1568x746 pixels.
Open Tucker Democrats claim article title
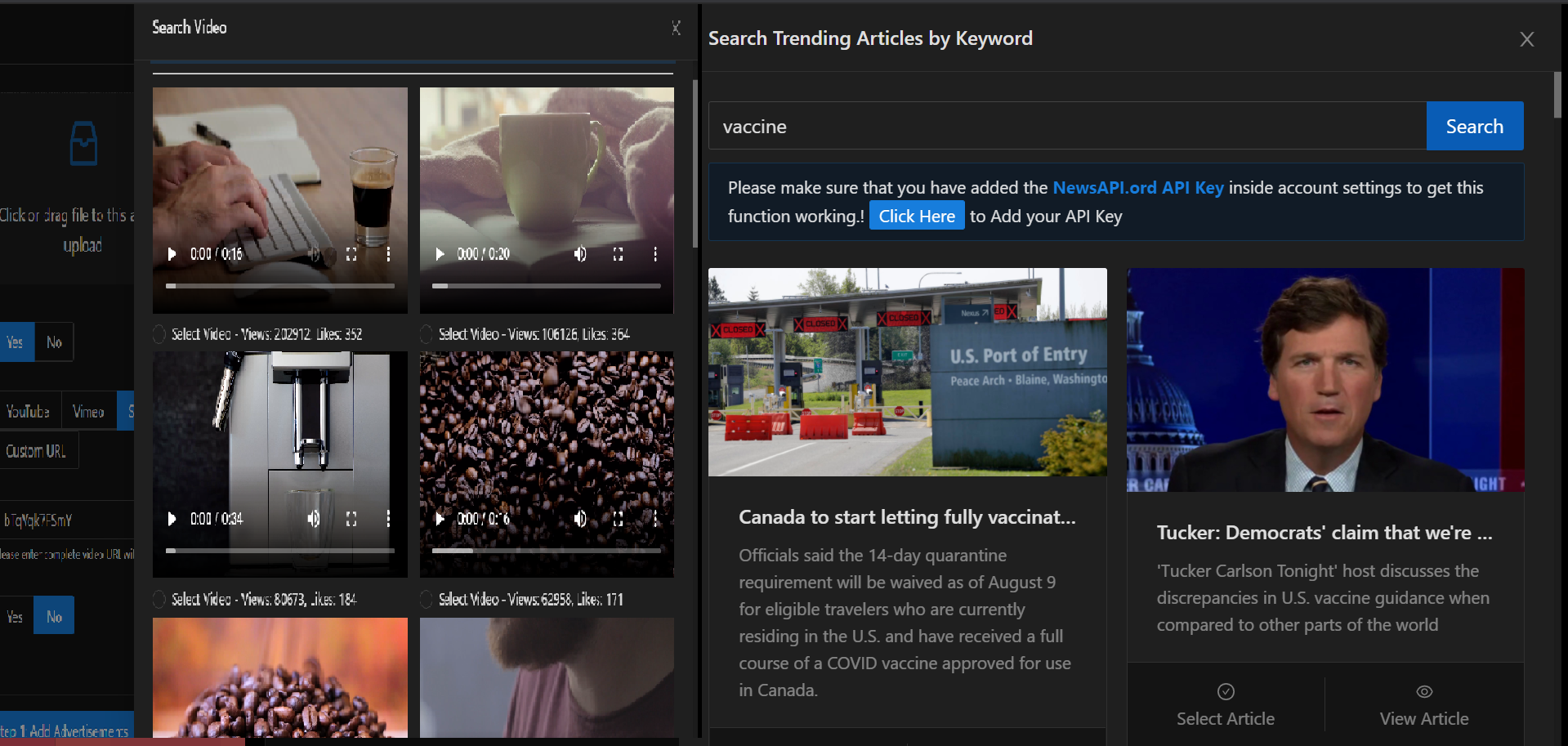pyautogui.click(x=1325, y=533)
